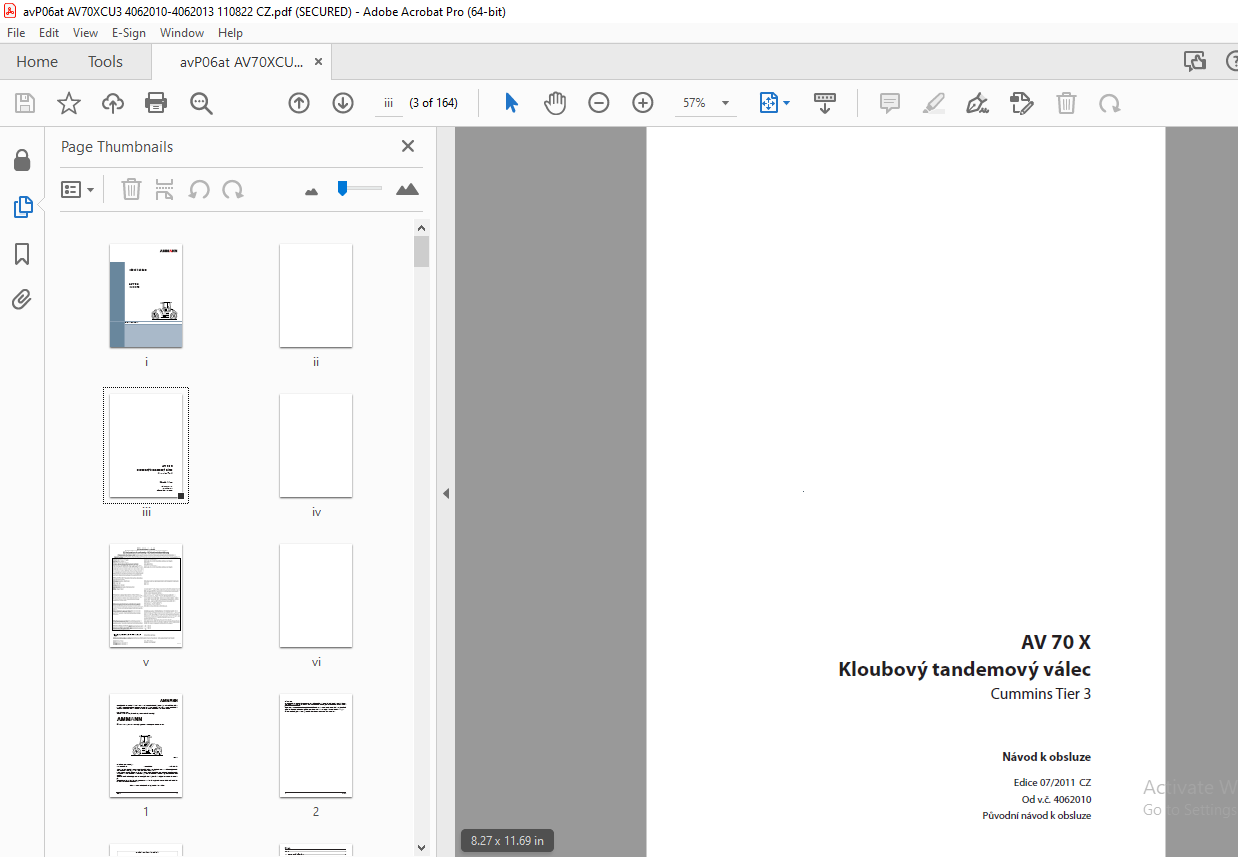Click the page number input field
Viewport: 1238px width, 857px height.
(388, 103)
